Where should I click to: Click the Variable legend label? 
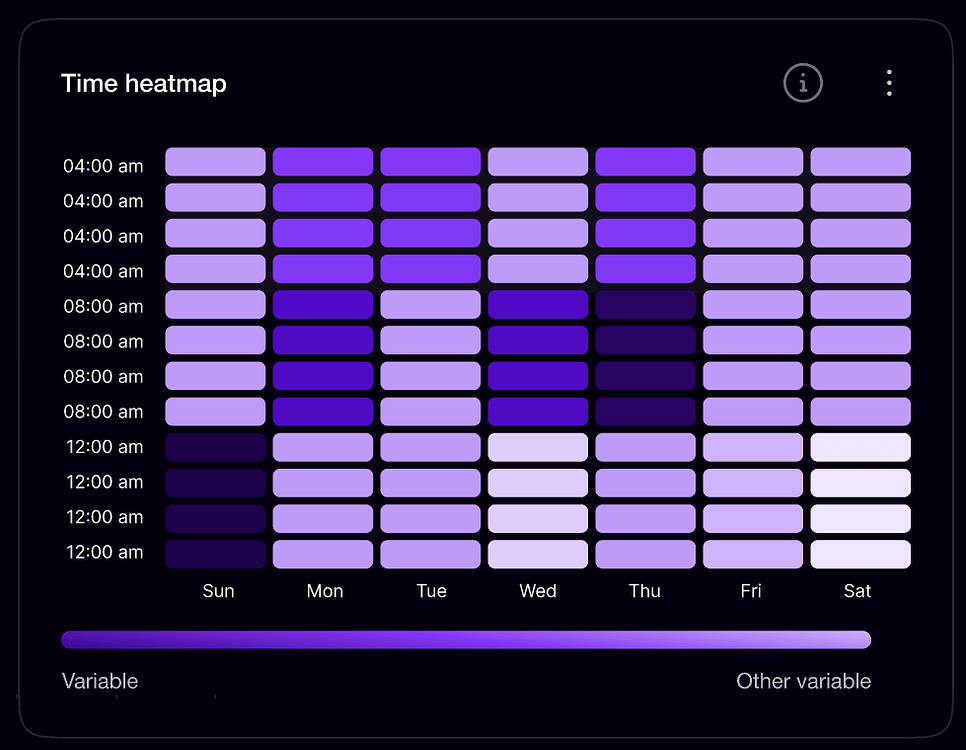coord(99,681)
